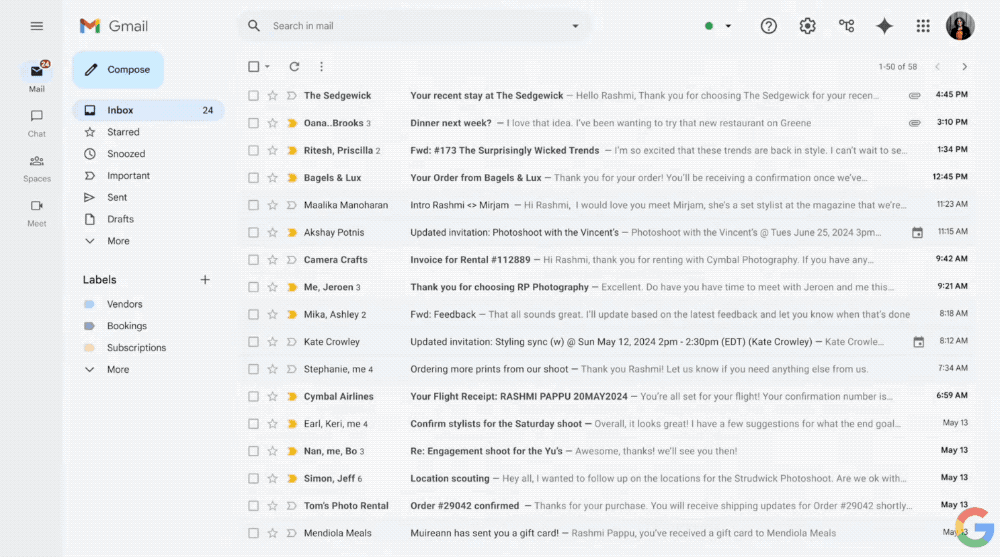Open the Support help icon
The image size is (1000, 557).
tap(768, 26)
